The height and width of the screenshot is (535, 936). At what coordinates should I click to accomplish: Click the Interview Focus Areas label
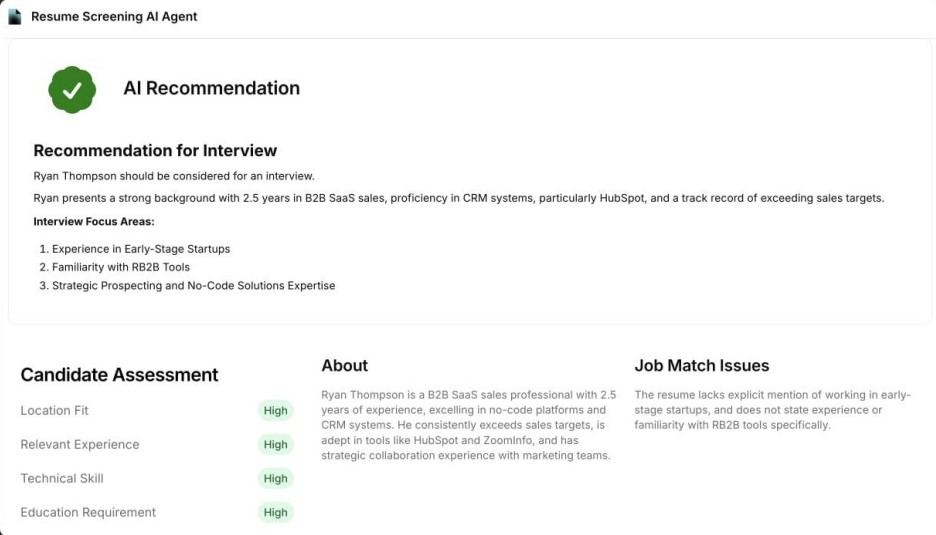[x=94, y=222]
